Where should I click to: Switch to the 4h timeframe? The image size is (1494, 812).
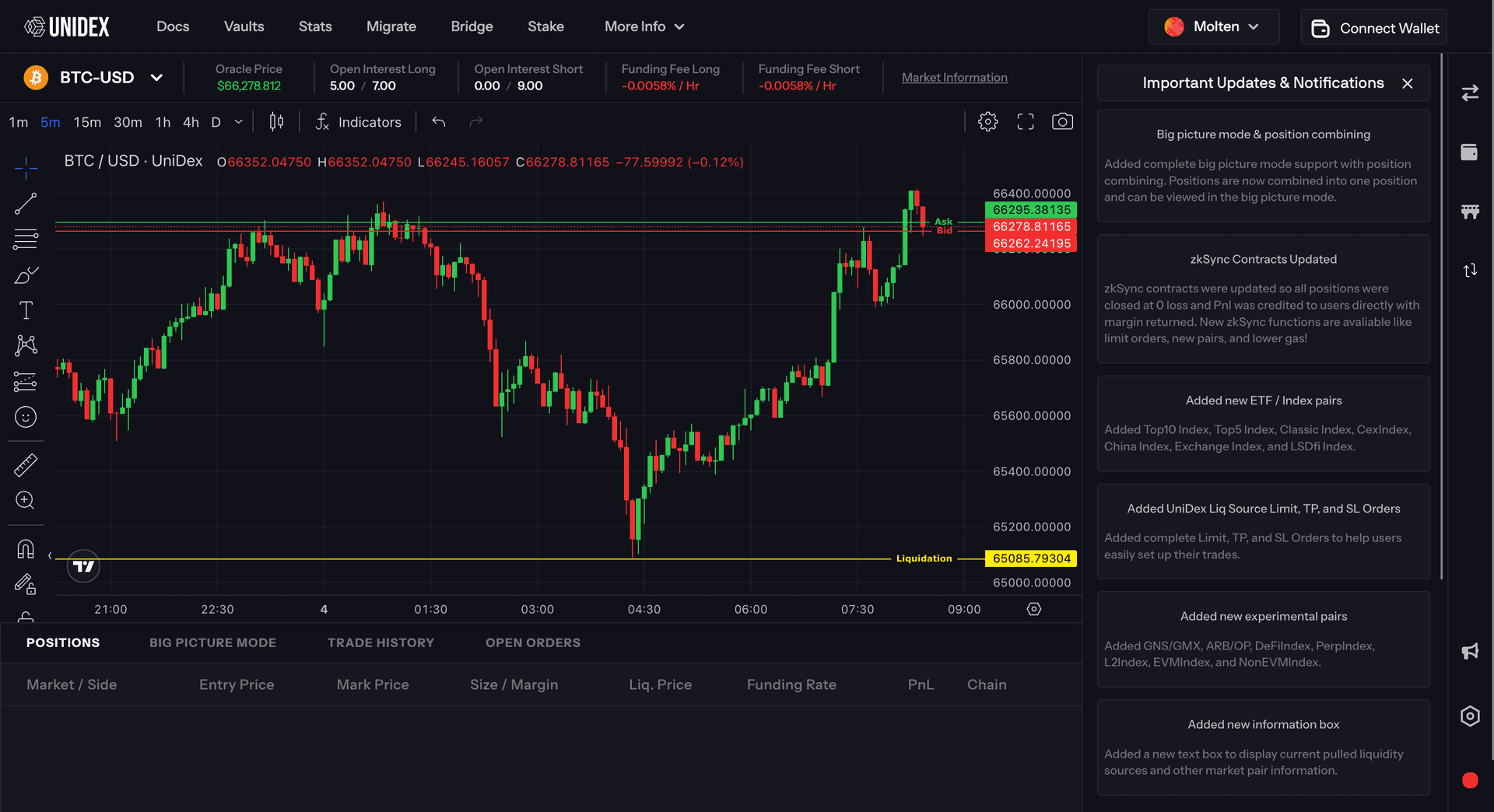pyautogui.click(x=191, y=122)
